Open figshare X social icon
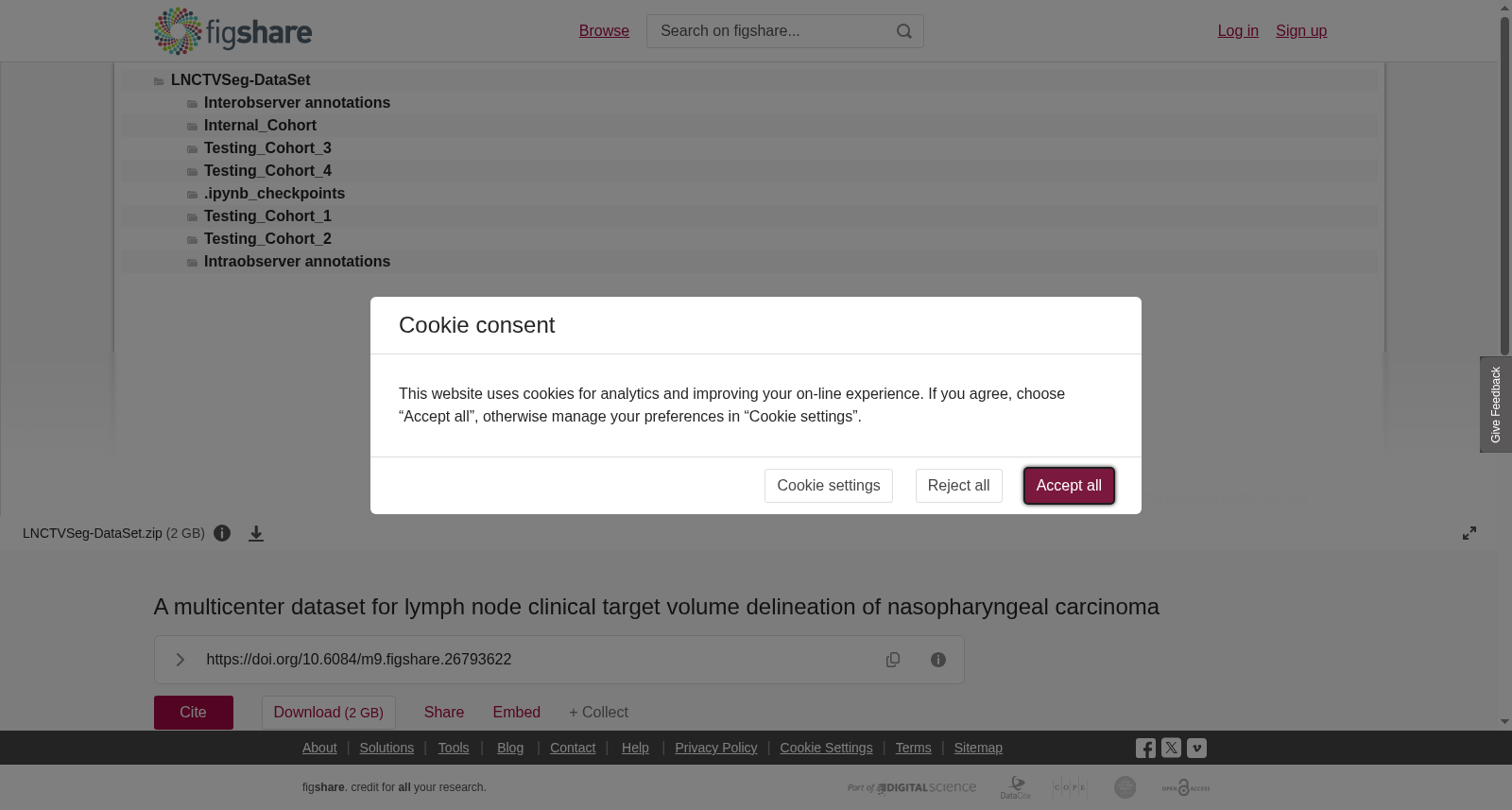This screenshot has height=810, width=1512. (1171, 748)
